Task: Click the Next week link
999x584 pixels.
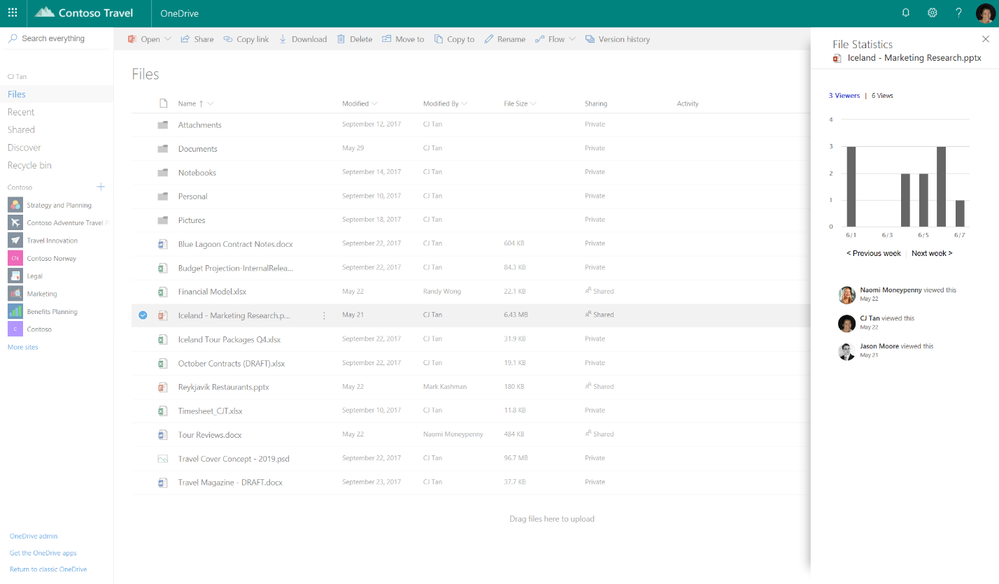Action: tap(931, 253)
